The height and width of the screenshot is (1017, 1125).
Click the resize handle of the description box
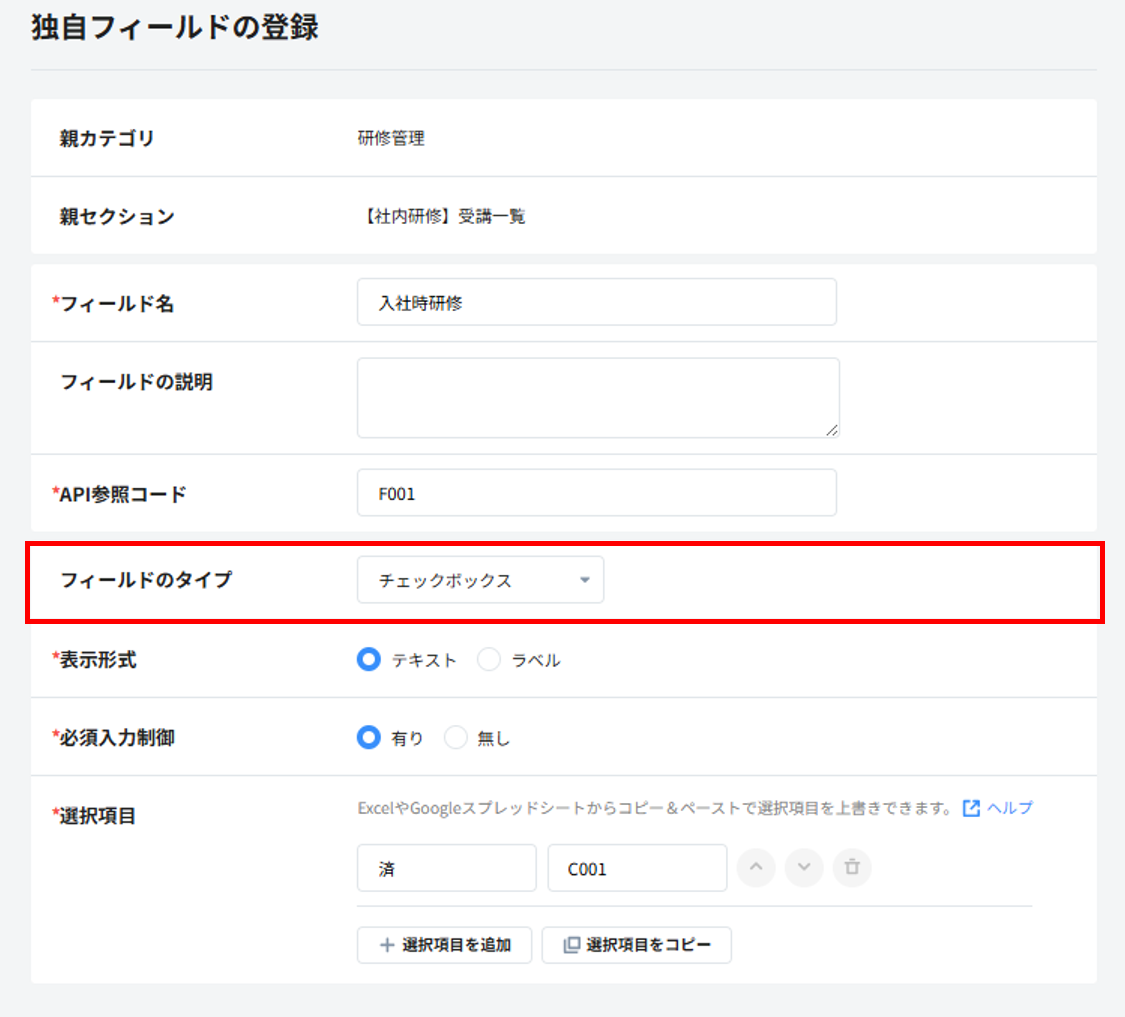832,430
